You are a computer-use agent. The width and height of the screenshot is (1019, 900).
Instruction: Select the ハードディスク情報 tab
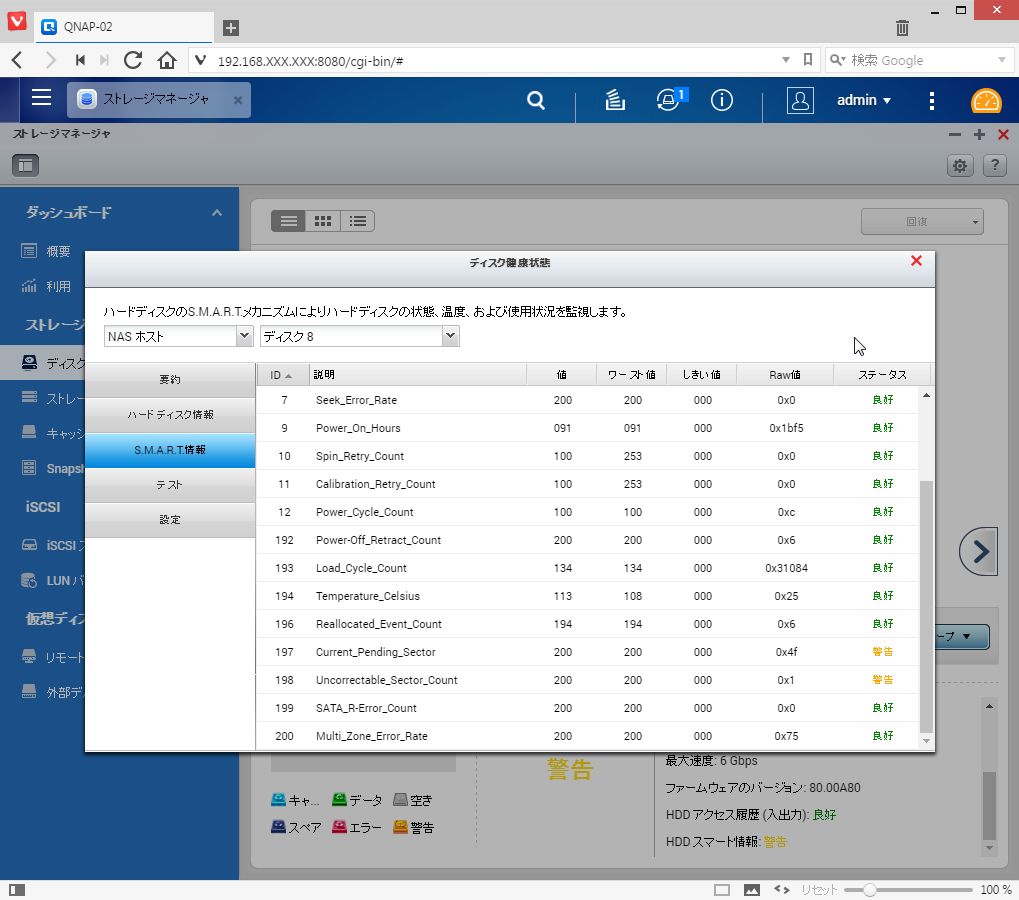coord(170,415)
